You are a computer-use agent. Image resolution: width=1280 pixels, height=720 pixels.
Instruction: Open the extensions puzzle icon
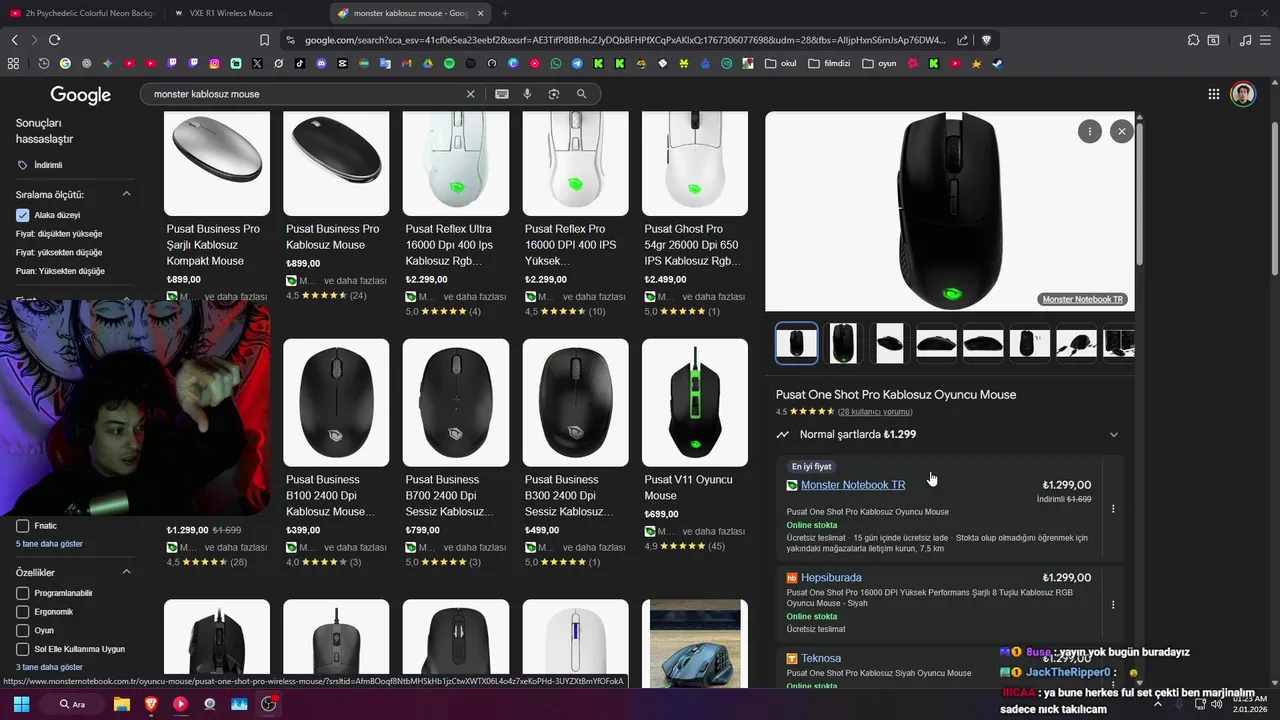1193,40
